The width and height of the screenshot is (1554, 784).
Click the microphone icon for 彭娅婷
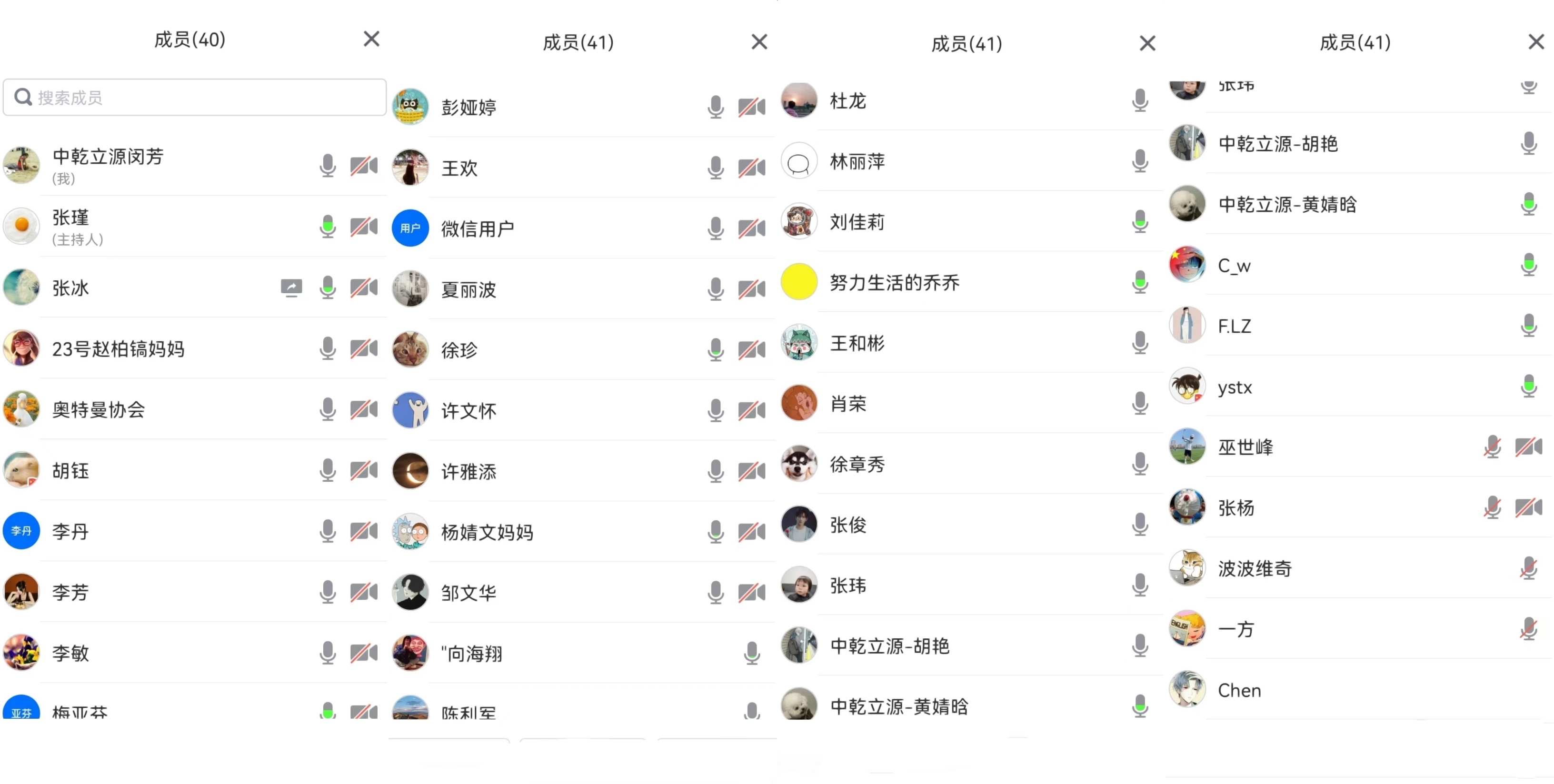pyautogui.click(x=716, y=107)
